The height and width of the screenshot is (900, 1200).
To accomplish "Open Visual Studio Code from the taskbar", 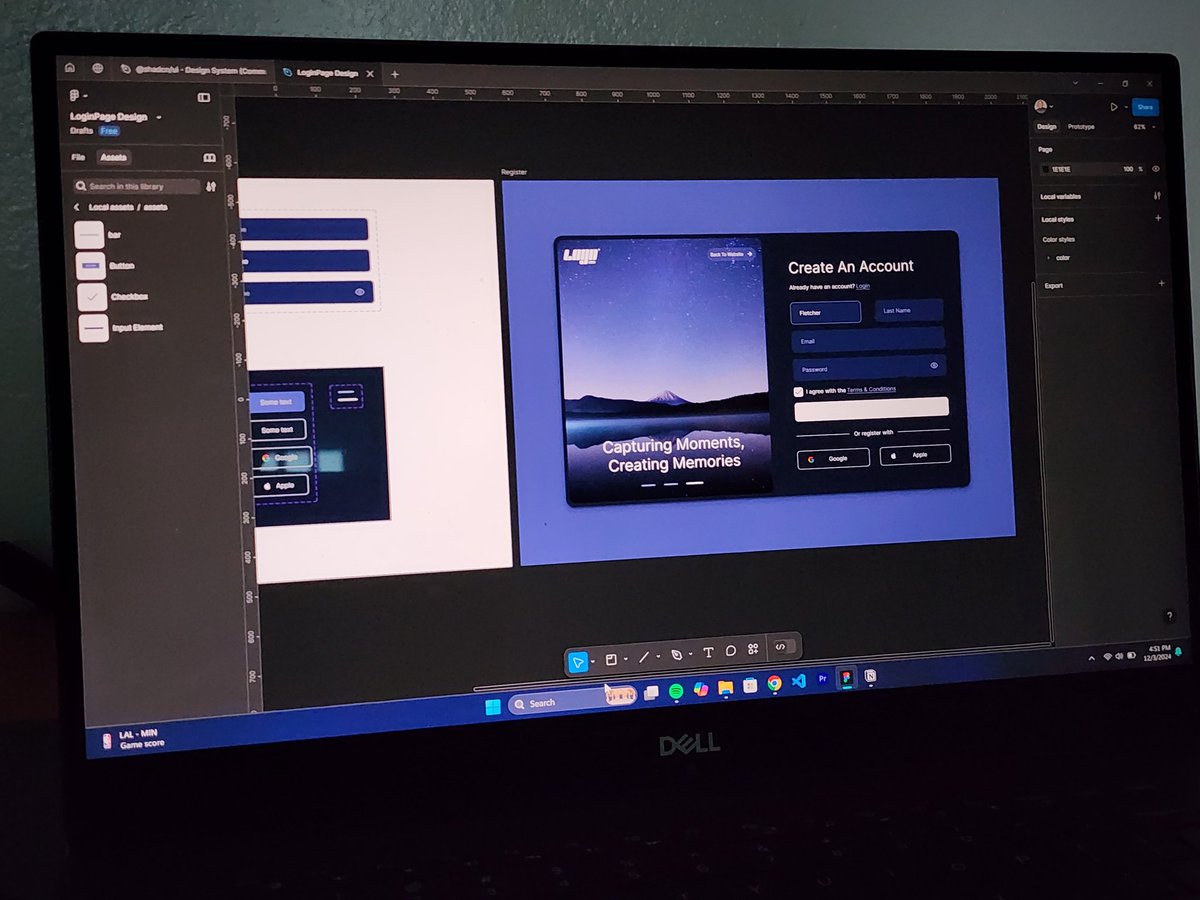I will coord(798,681).
